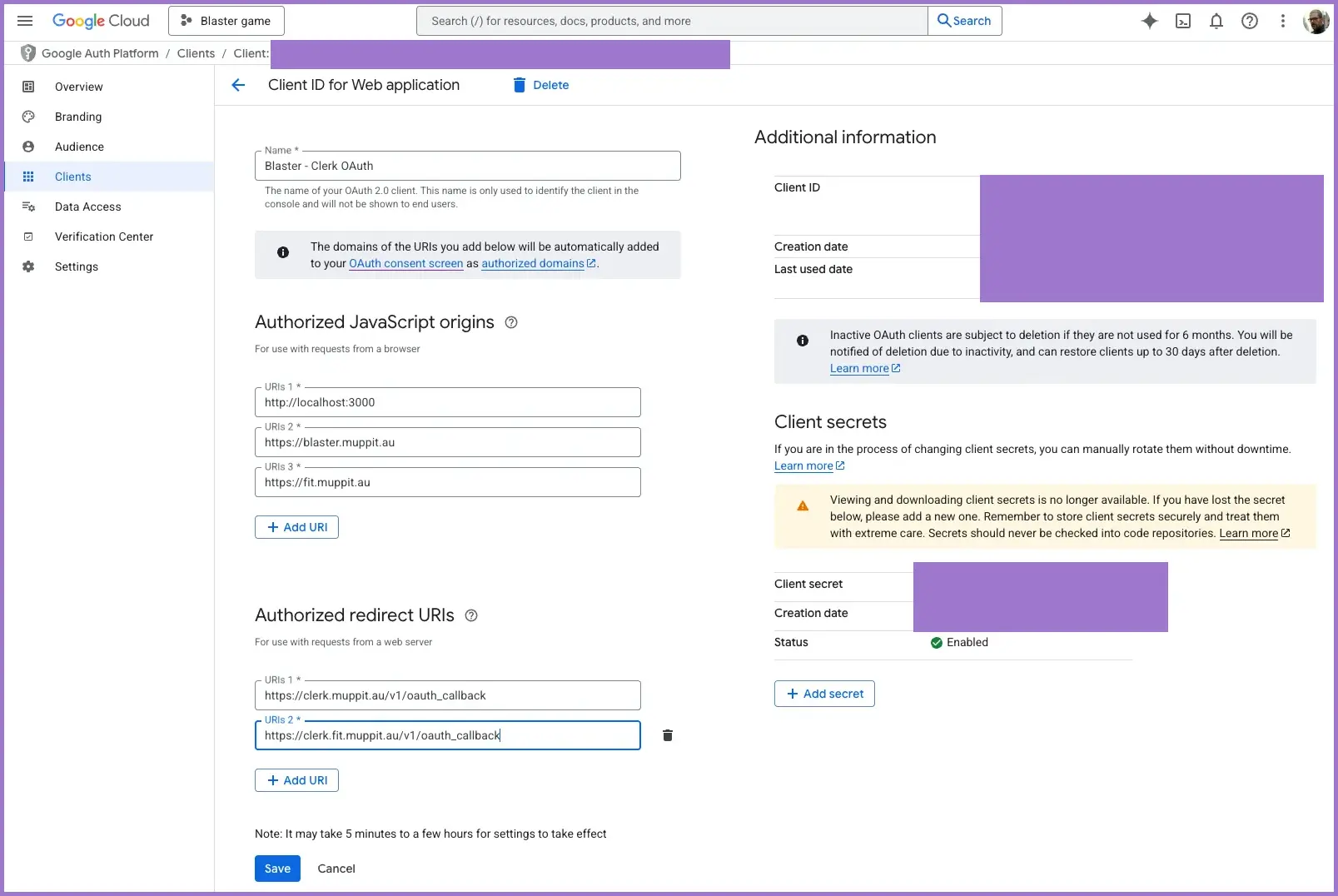This screenshot has width=1338, height=896.
Task: Open Gemini AI assistant sparkle icon
Action: tap(1149, 21)
